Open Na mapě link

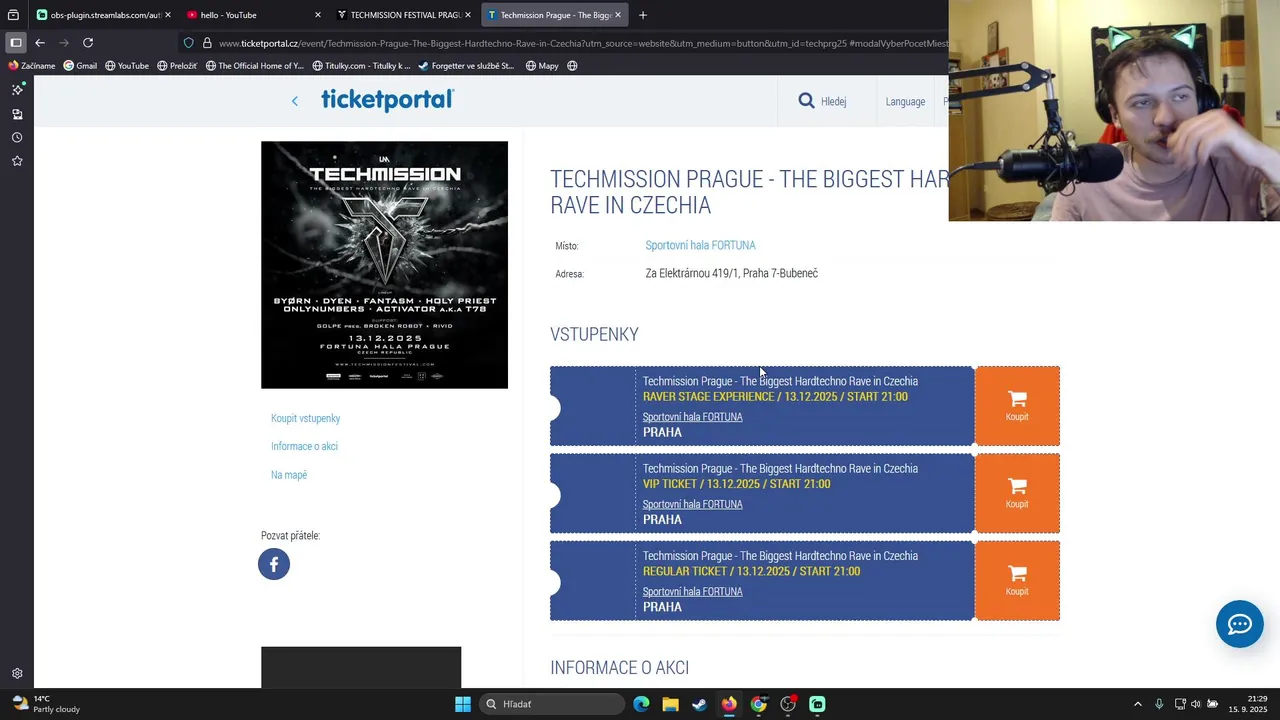click(x=289, y=475)
